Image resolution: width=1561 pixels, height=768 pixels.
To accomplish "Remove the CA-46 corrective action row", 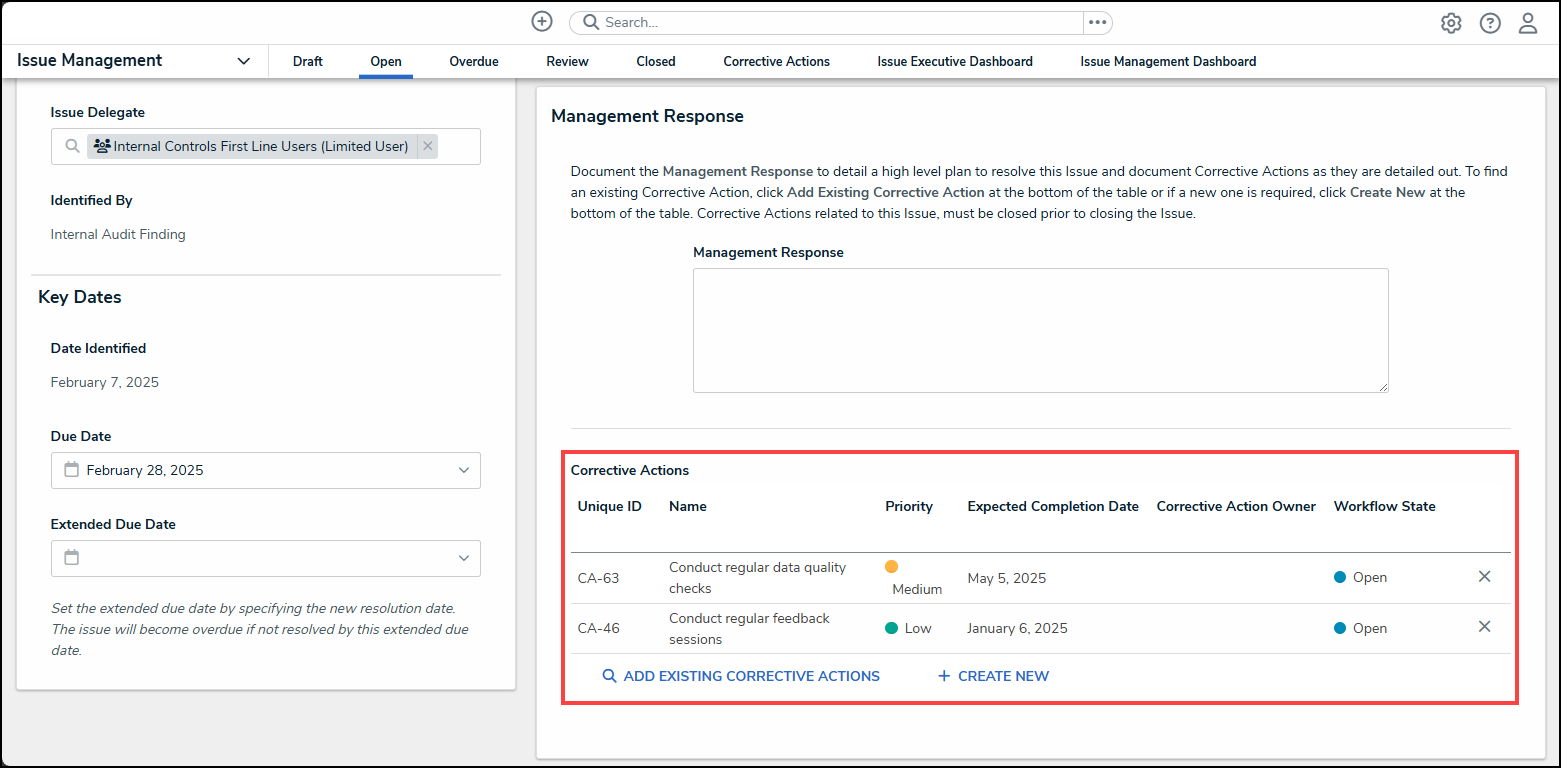I will tap(1484, 627).
